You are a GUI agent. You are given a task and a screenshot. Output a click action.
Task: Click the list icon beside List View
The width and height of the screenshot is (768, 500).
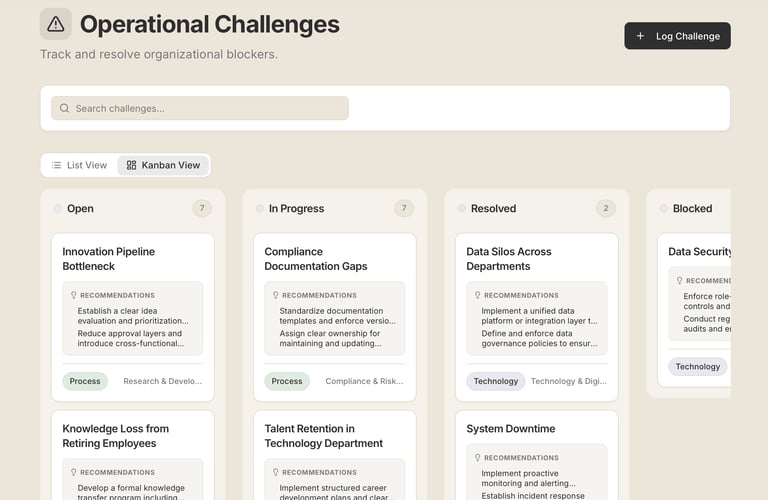pos(57,165)
